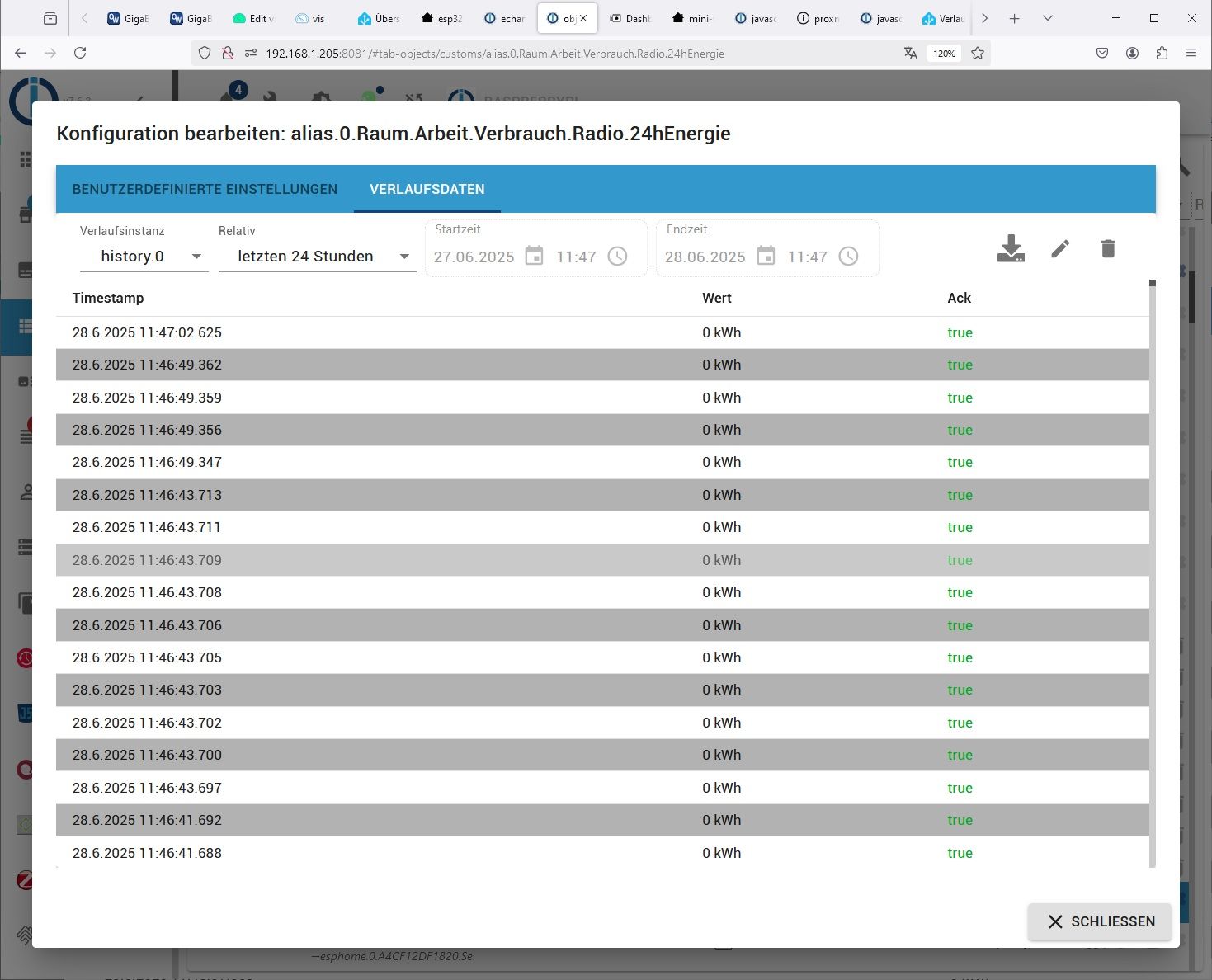The height and width of the screenshot is (980, 1212).
Task: Download the history data via download icon
Action: [x=1011, y=248]
